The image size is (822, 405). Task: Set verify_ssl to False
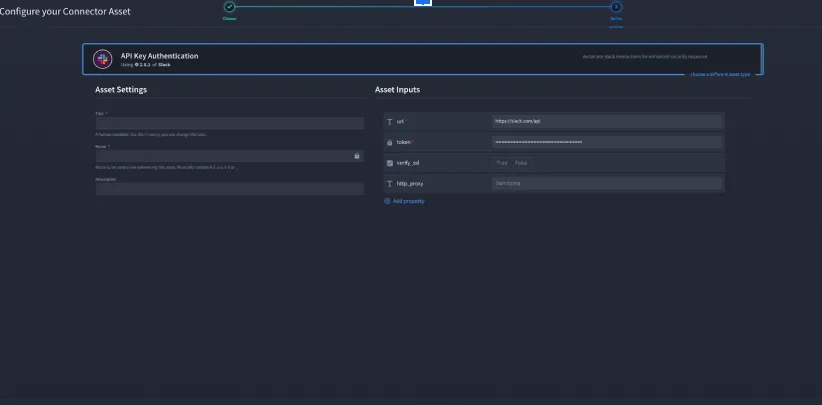coord(521,163)
